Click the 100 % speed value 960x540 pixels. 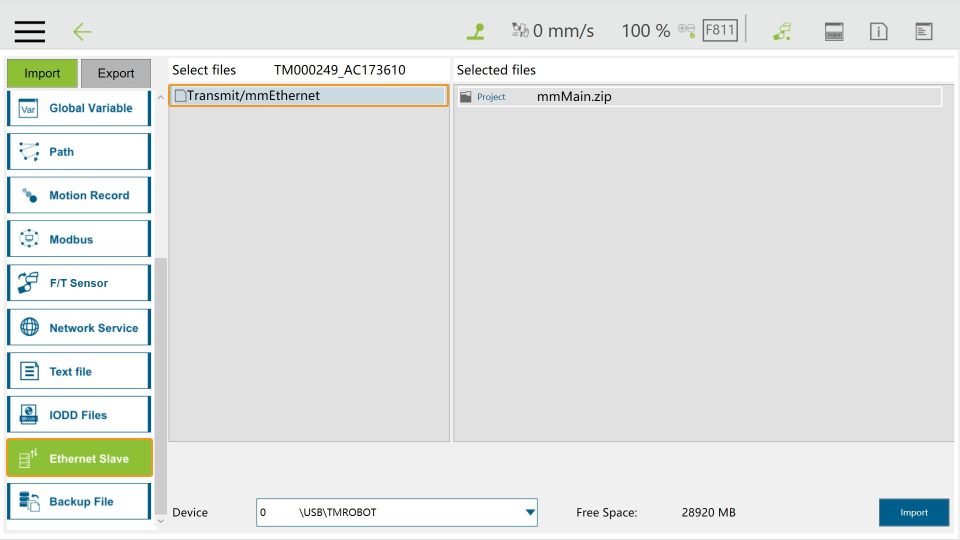[646, 31]
